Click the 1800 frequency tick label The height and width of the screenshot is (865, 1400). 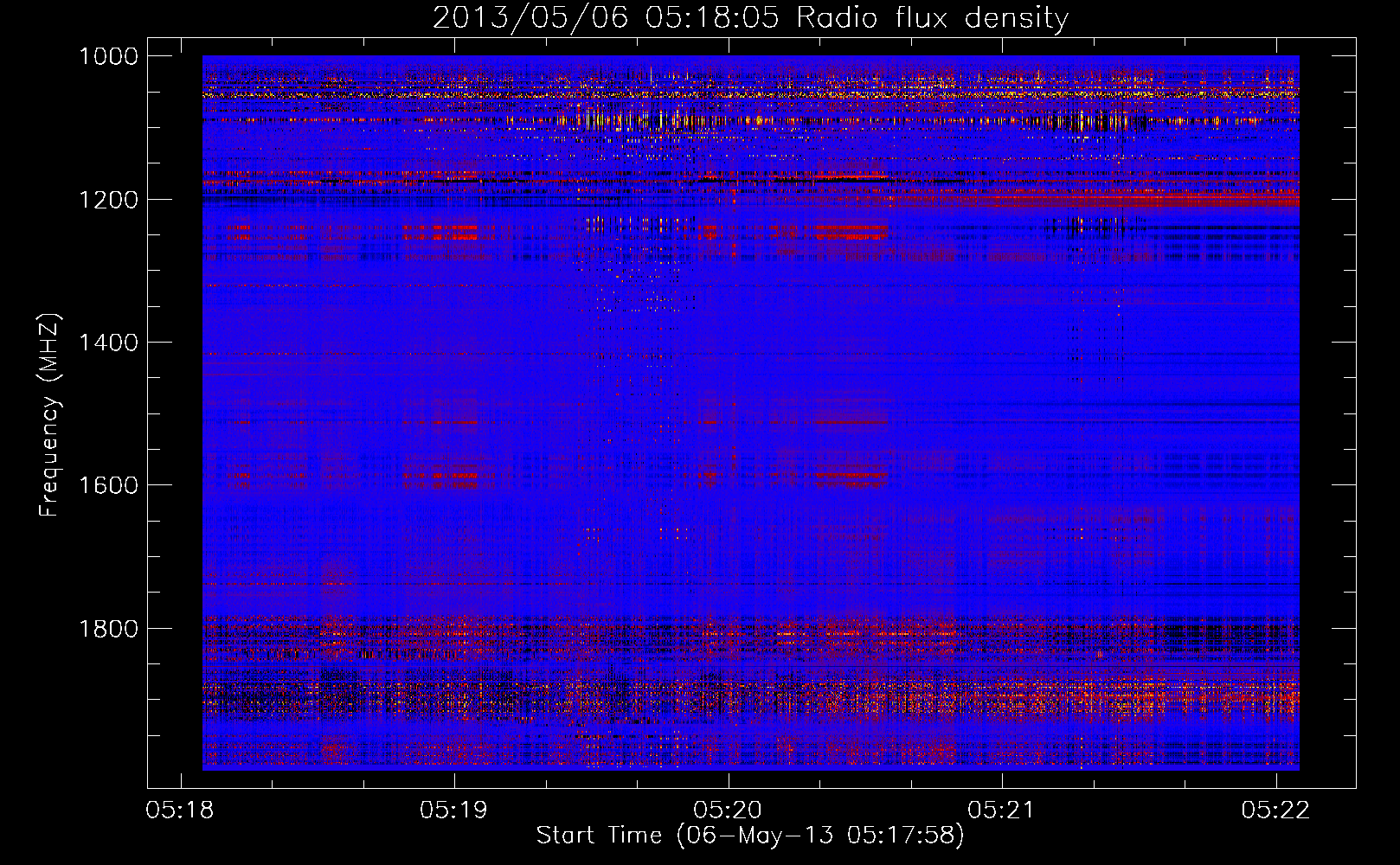108,629
